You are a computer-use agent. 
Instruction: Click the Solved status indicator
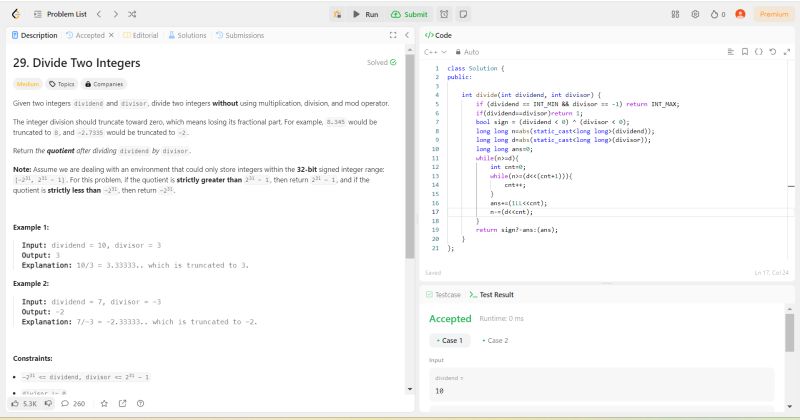coord(382,62)
